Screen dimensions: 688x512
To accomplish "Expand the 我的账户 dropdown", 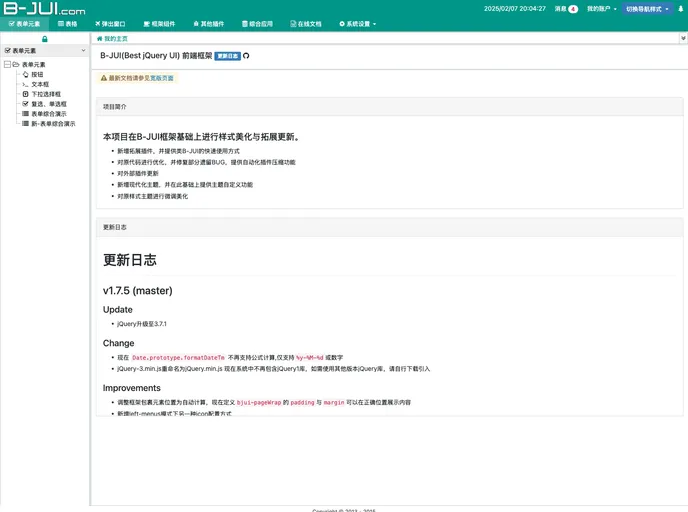I will pos(602,9).
